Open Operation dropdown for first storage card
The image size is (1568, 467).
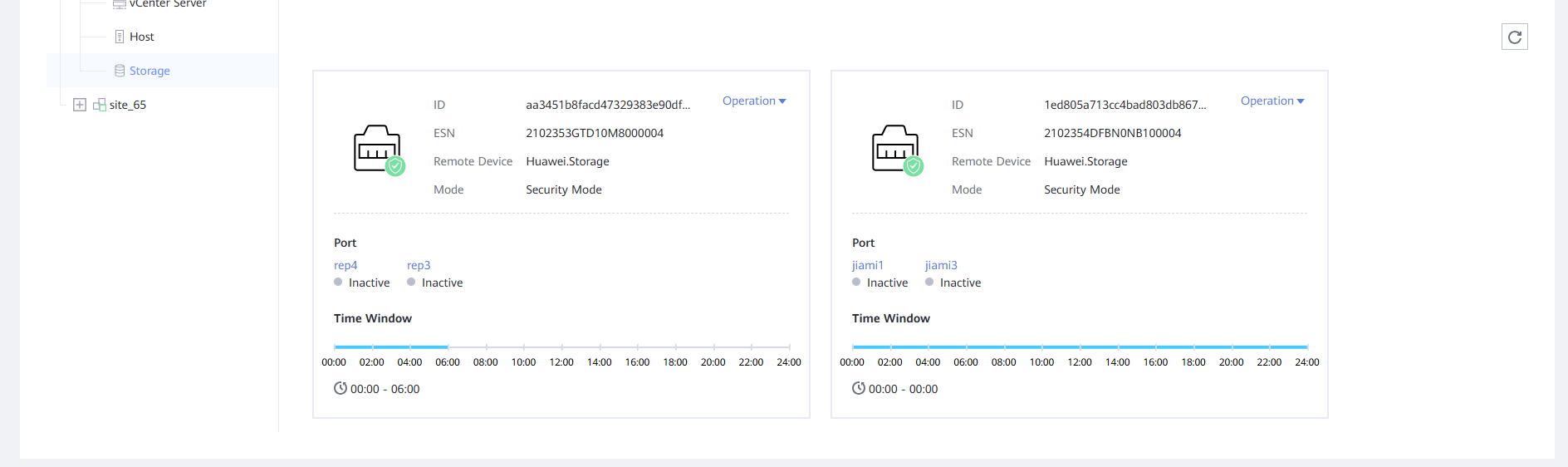click(x=753, y=101)
